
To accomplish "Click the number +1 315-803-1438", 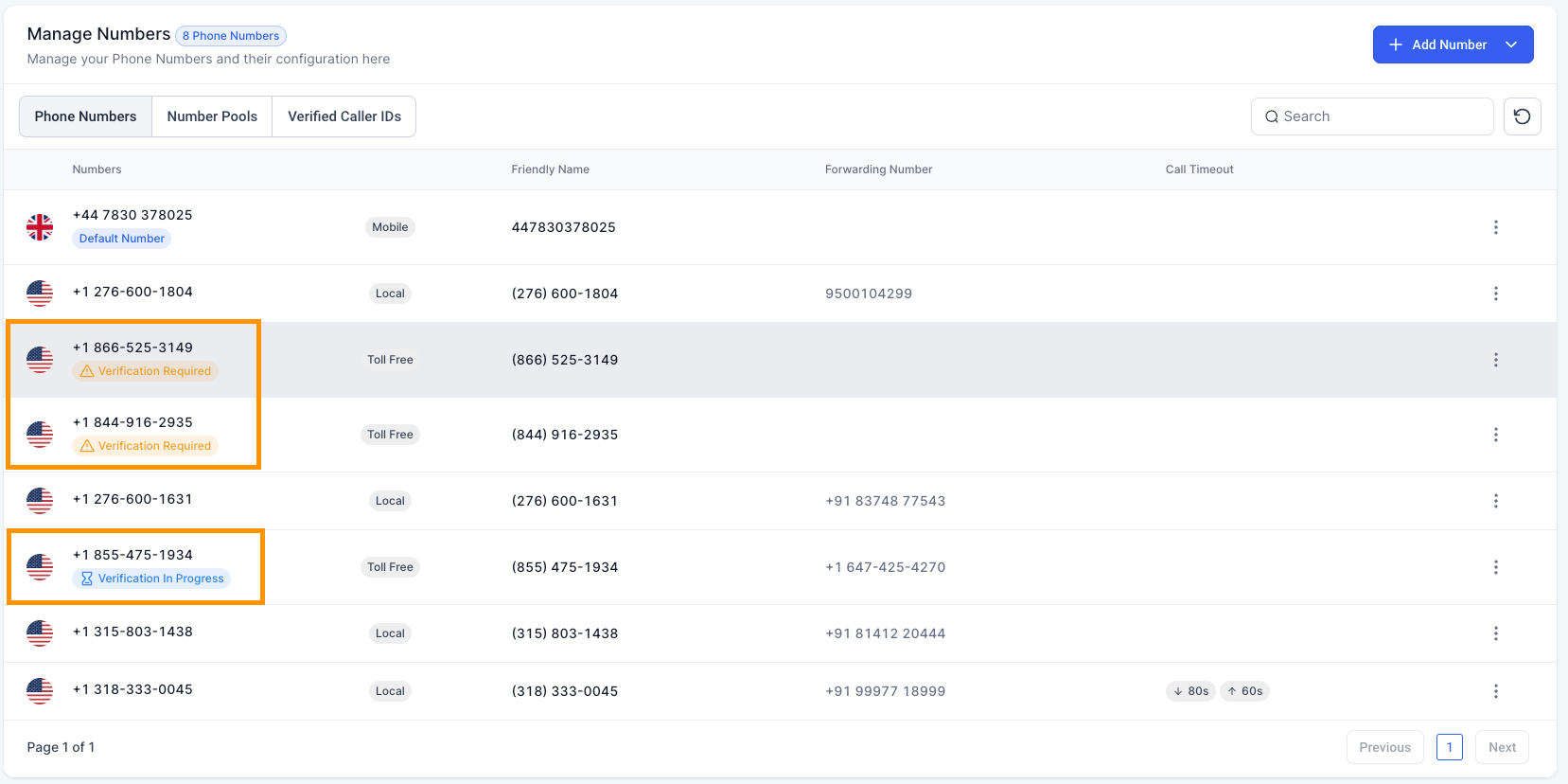I will click(x=132, y=632).
